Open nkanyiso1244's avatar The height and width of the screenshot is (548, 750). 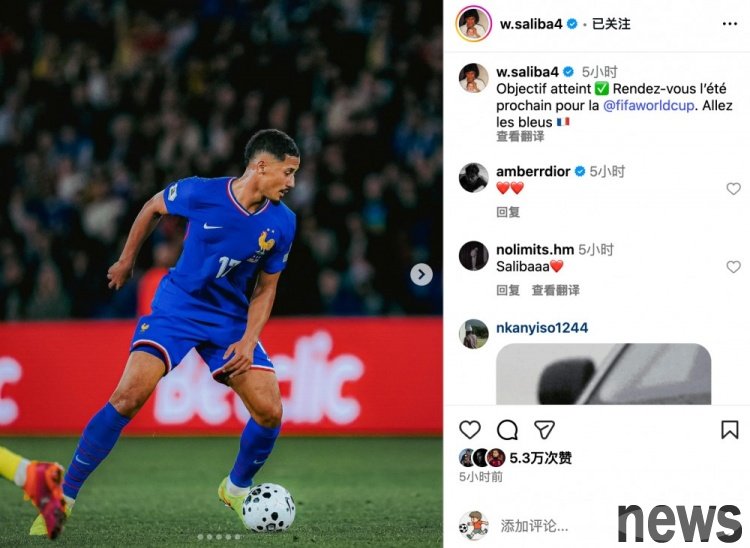[474, 334]
